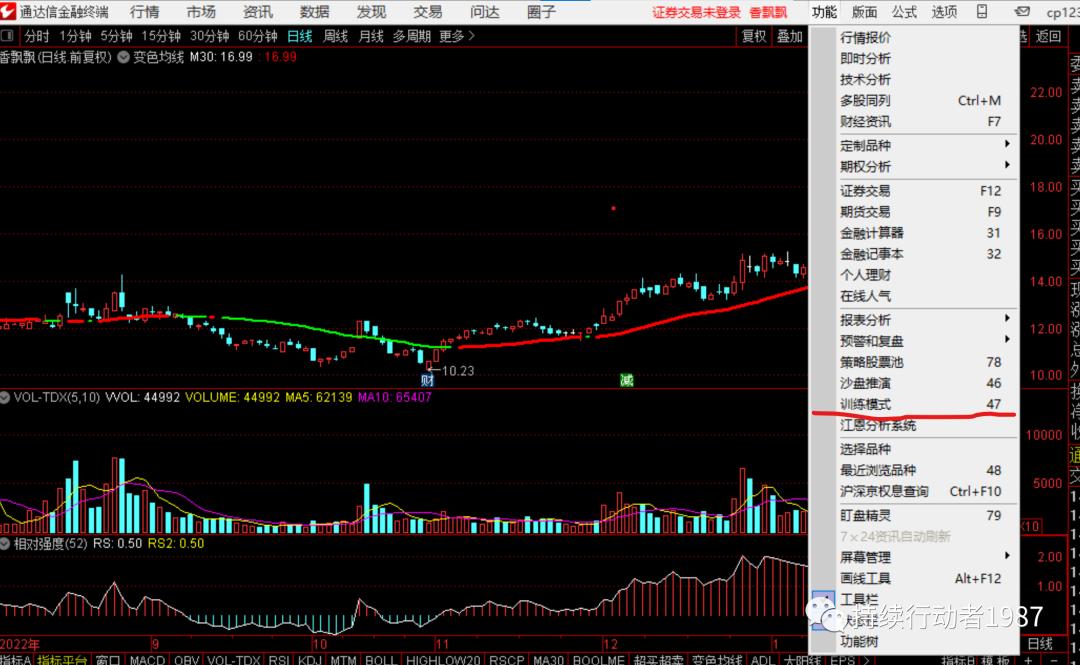
Task: Open the 资讯 top menu
Action: coord(258,12)
